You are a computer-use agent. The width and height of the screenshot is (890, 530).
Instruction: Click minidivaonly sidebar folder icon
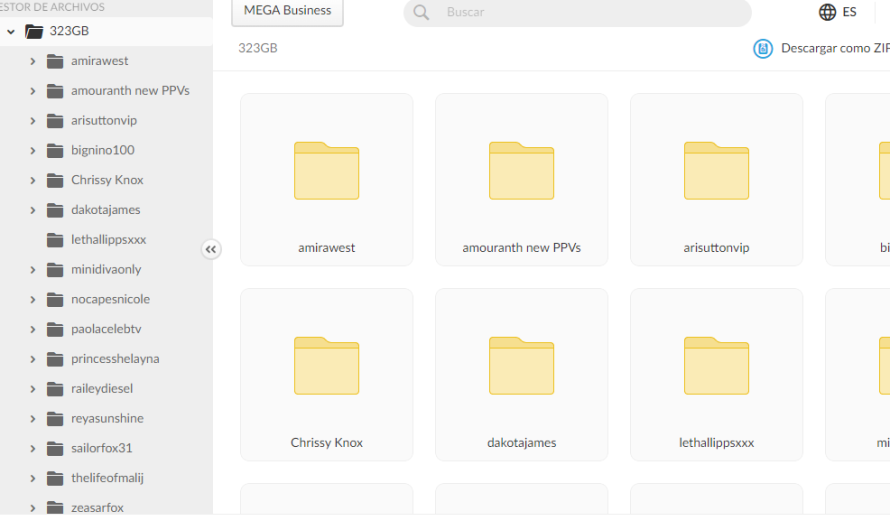pyautogui.click(x=55, y=270)
